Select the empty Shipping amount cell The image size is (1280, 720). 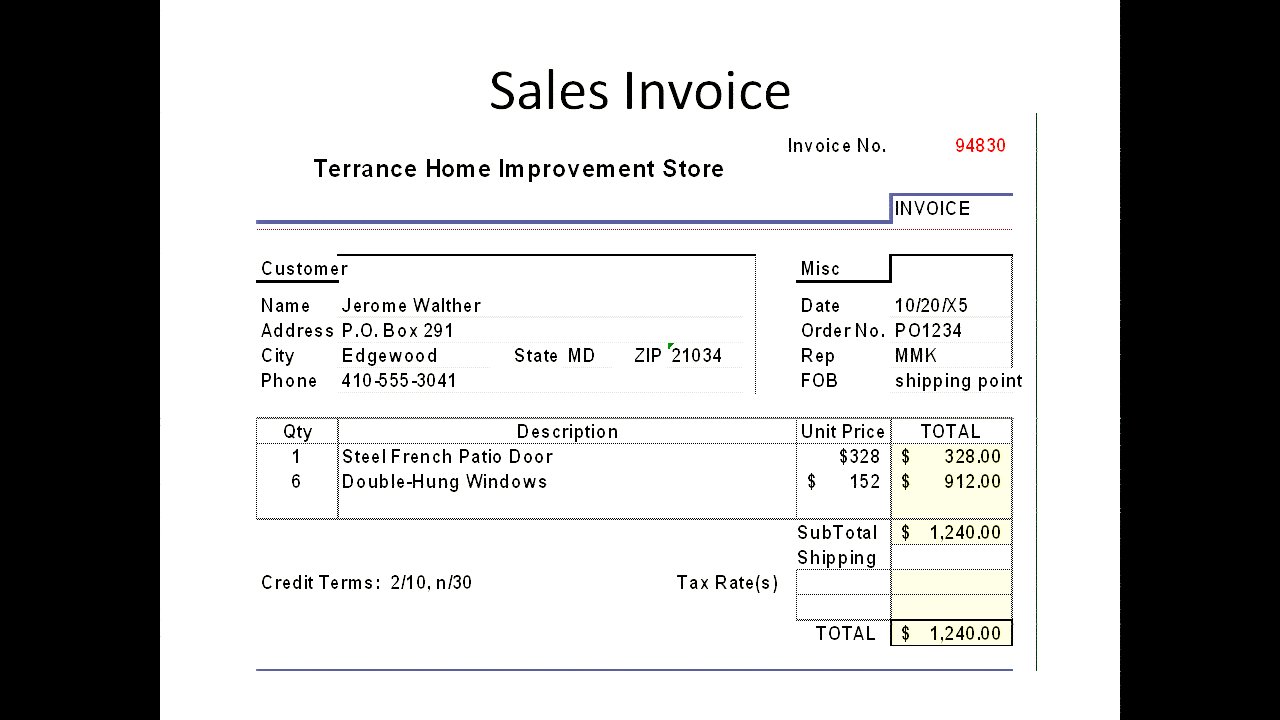click(951, 558)
